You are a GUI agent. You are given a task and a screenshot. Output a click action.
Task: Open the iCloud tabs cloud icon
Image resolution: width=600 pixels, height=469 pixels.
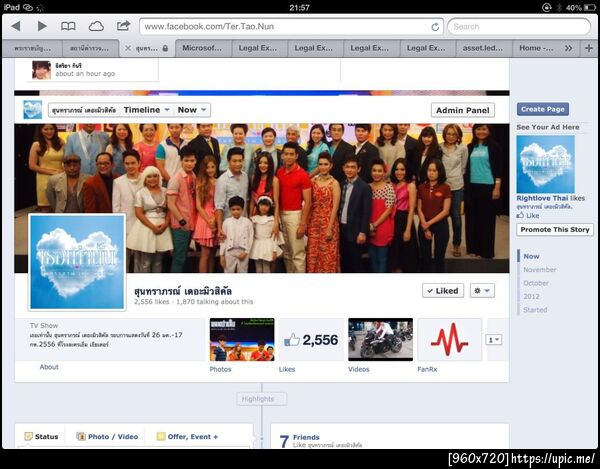tap(96, 26)
